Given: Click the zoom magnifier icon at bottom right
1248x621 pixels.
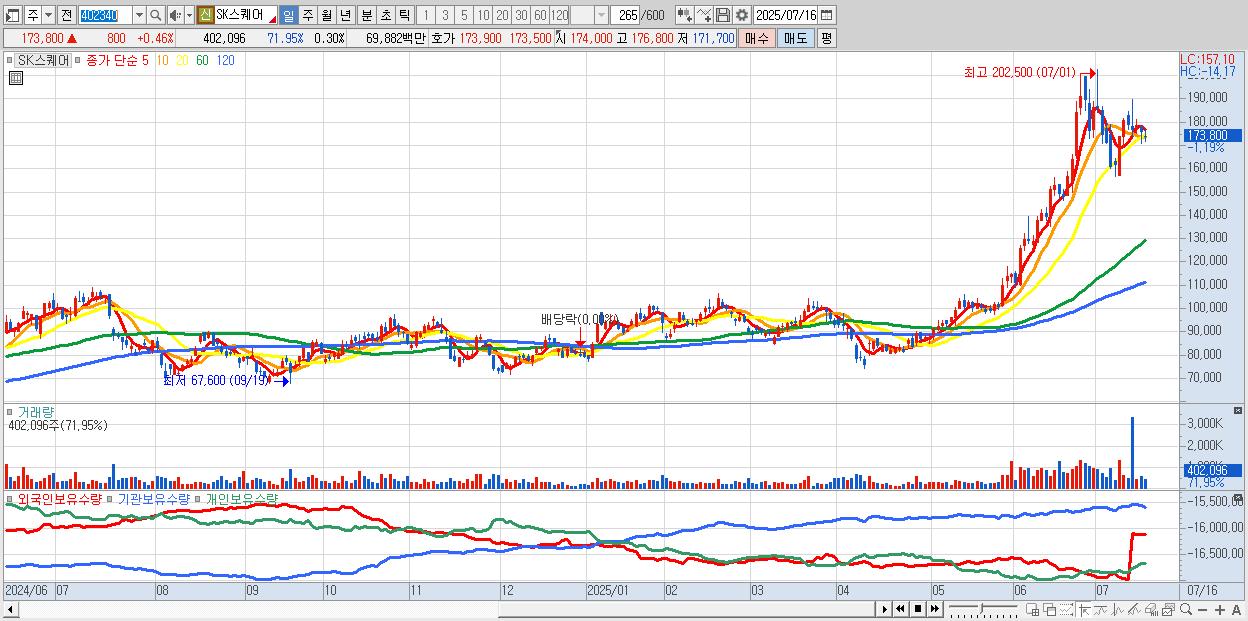Looking at the screenshot, I should [x=1185, y=609].
